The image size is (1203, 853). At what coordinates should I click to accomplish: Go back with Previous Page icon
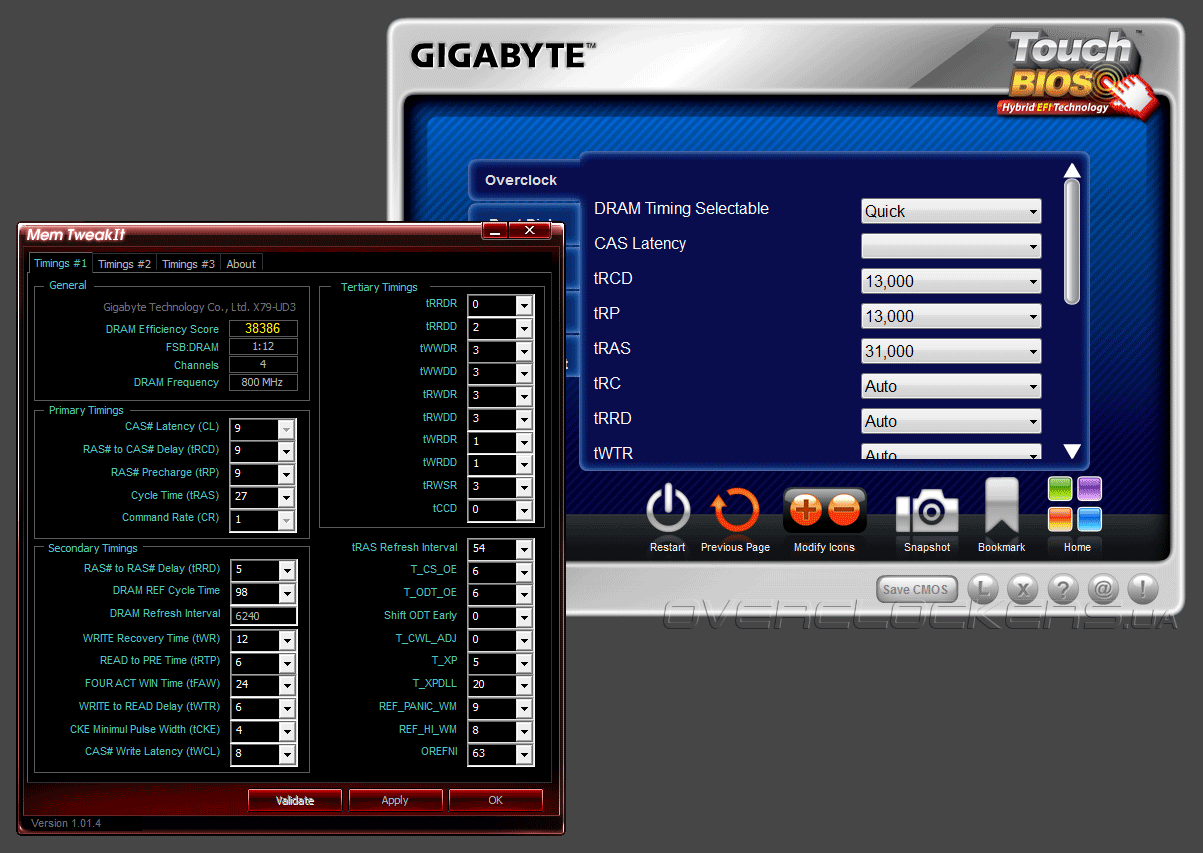click(x=735, y=511)
